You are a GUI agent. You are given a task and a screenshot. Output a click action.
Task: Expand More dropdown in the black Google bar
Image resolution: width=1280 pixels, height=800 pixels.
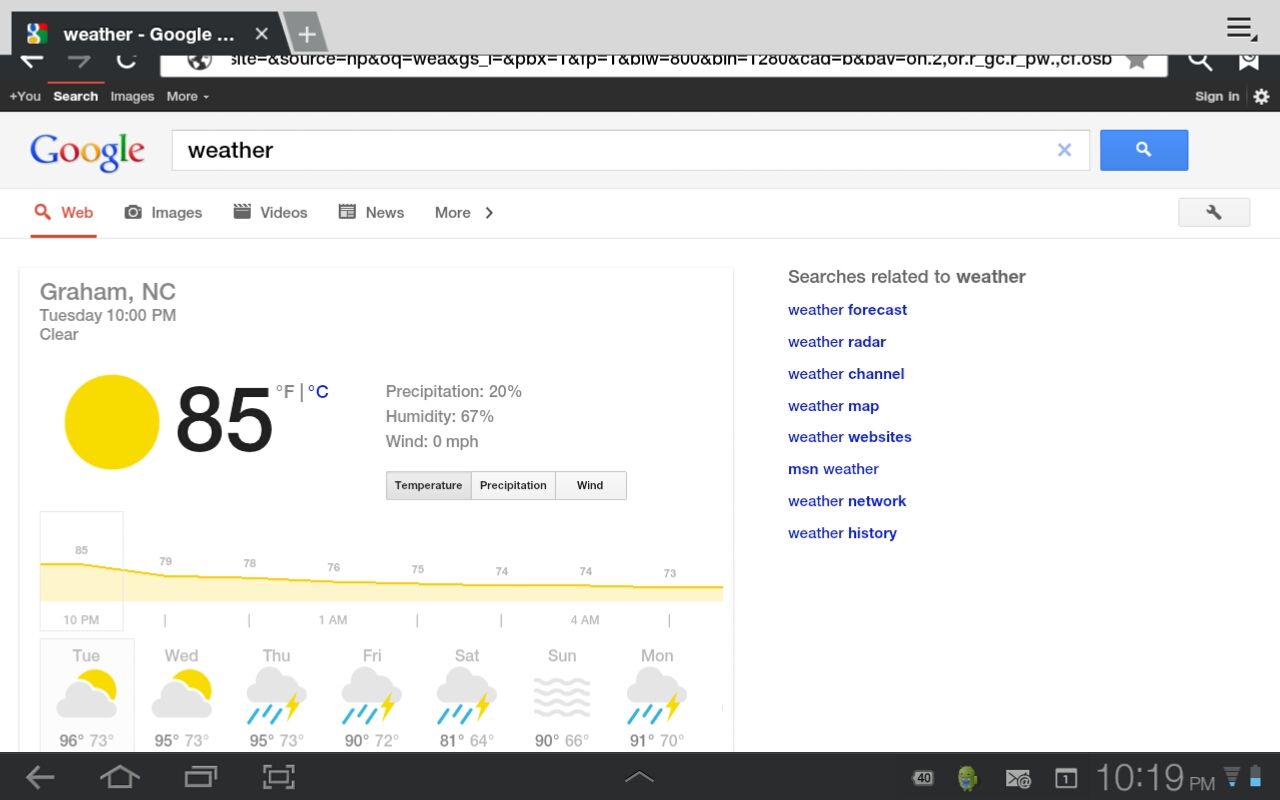(188, 96)
